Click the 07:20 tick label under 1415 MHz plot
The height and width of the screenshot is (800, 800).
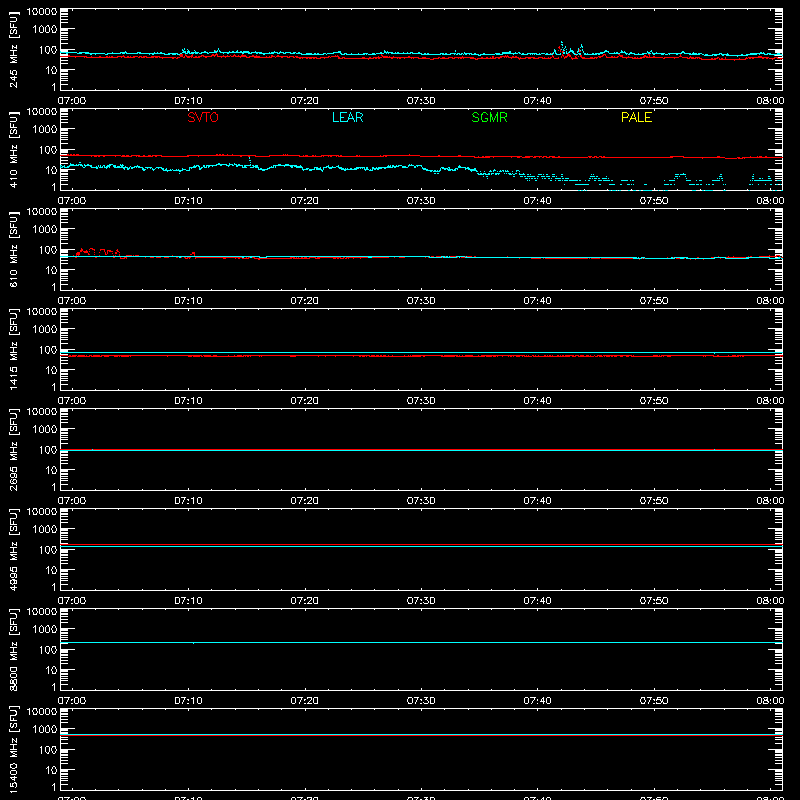coord(305,401)
